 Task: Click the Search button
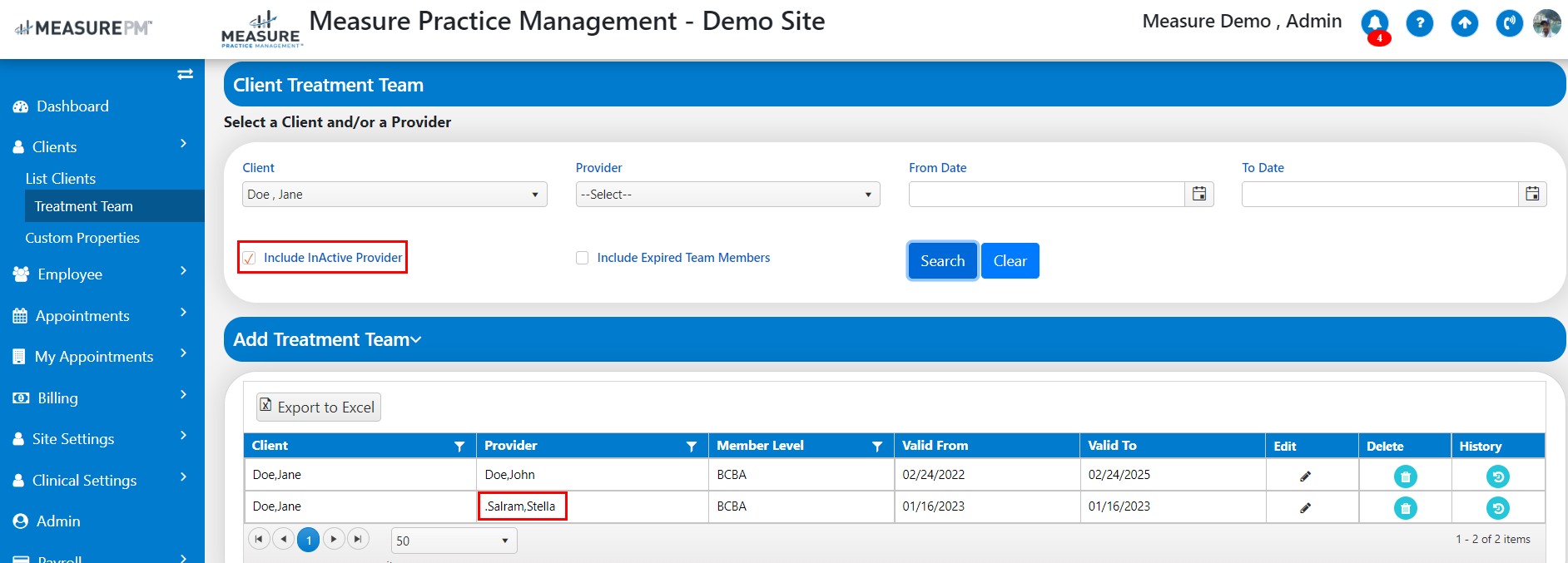coord(942,261)
